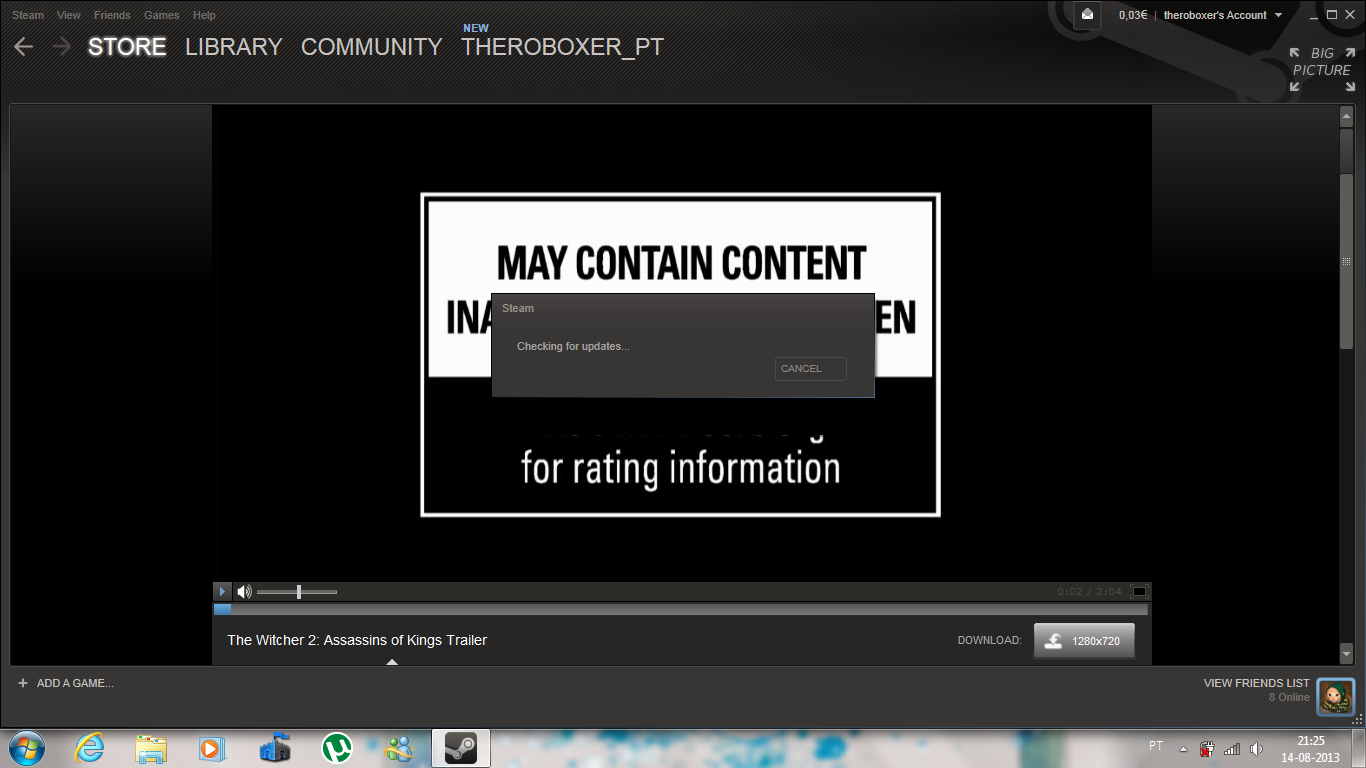The width and height of the screenshot is (1366, 768).
Task: Open the system volume tray icon
Action: tap(1256, 749)
